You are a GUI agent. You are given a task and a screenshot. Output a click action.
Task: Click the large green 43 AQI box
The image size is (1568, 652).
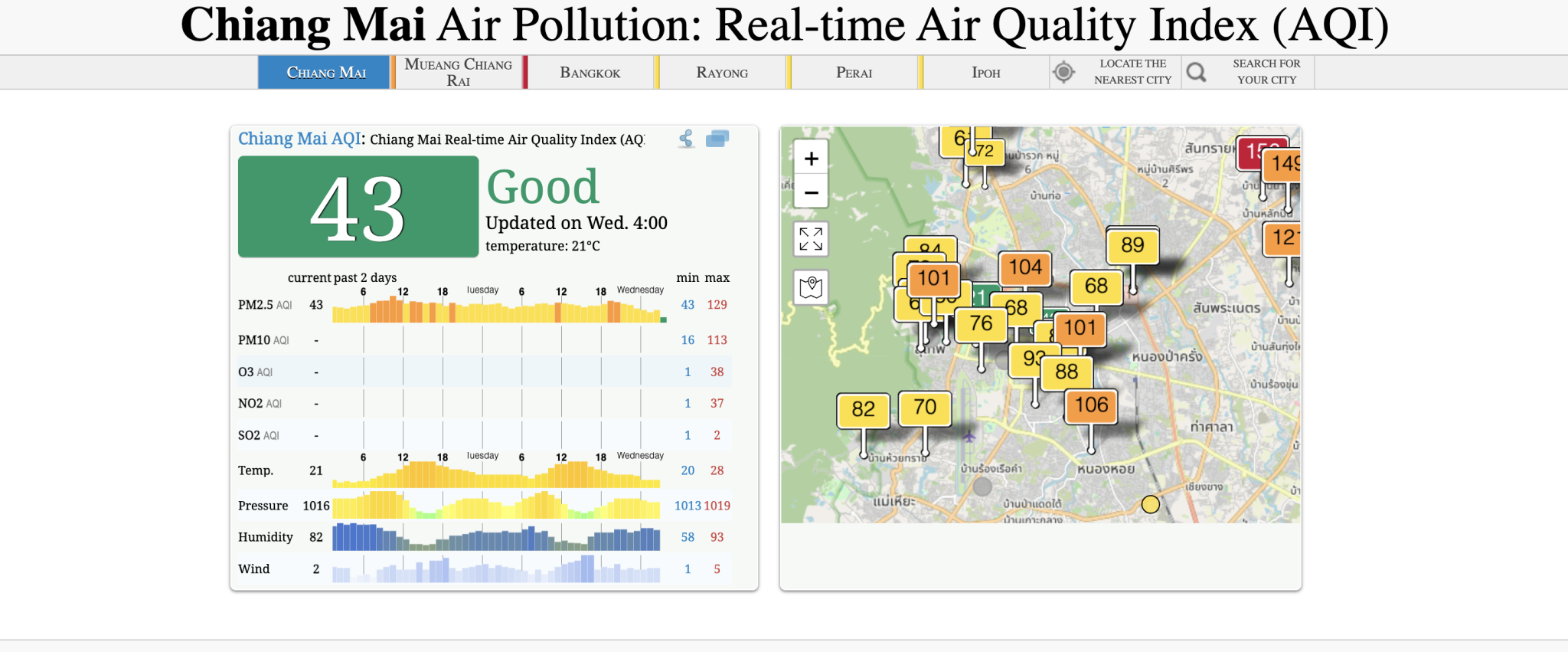[x=358, y=207]
